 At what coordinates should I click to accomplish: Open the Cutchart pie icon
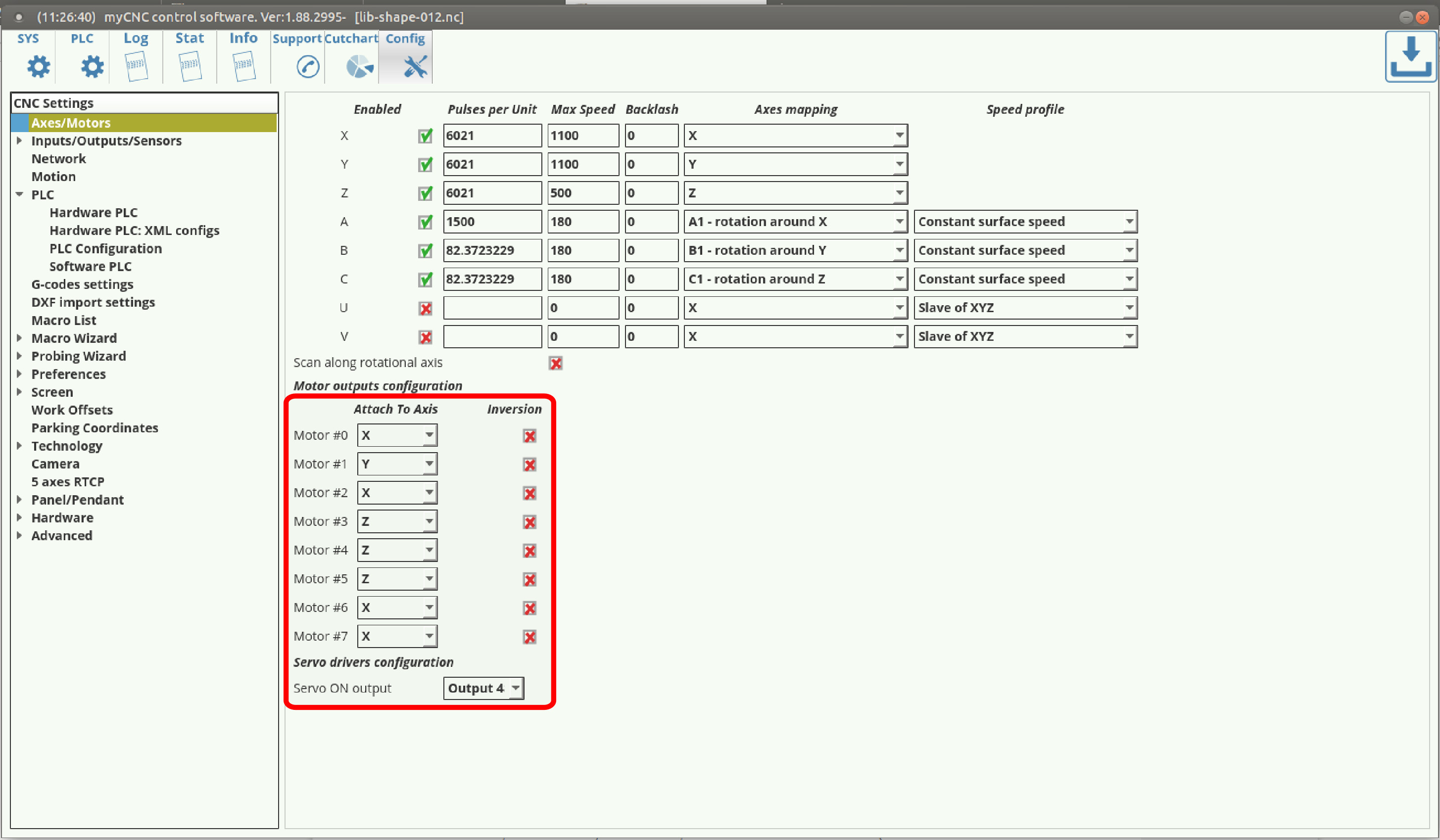click(x=359, y=67)
